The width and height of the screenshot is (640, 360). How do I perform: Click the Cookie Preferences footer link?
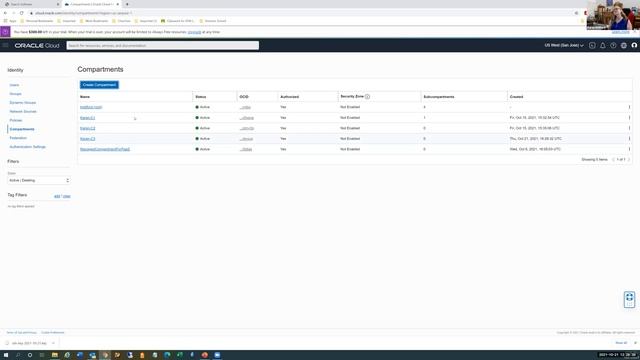point(53,333)
